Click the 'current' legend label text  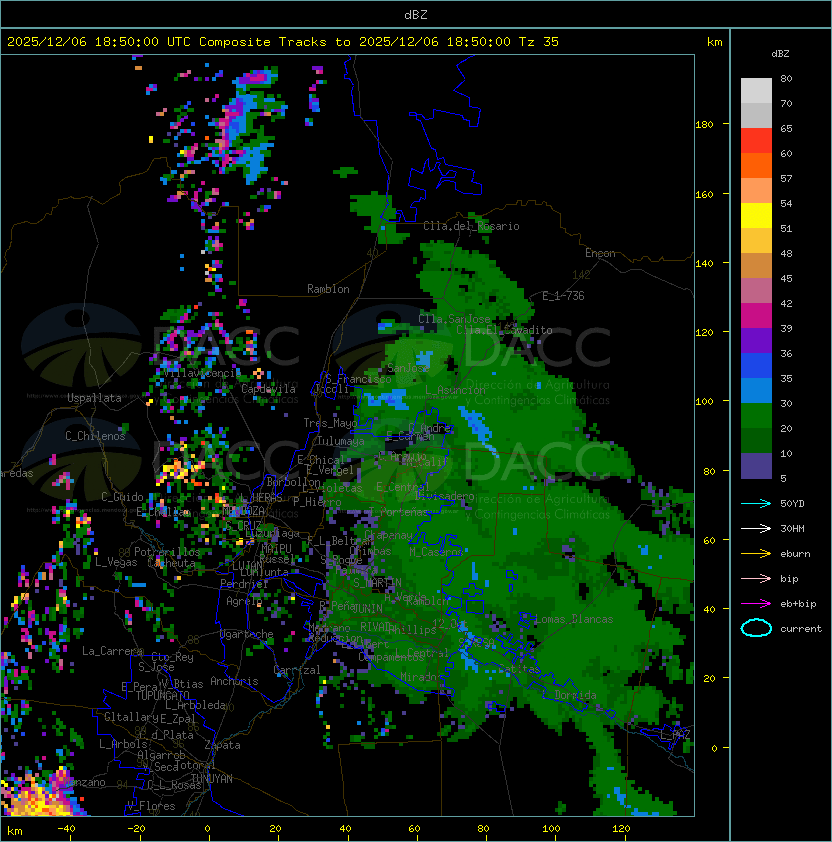[x=801, y=629]
